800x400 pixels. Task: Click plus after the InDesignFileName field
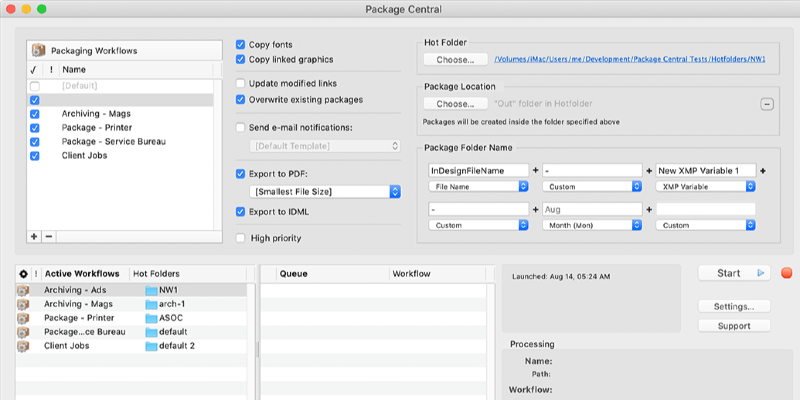pos(536,171)
